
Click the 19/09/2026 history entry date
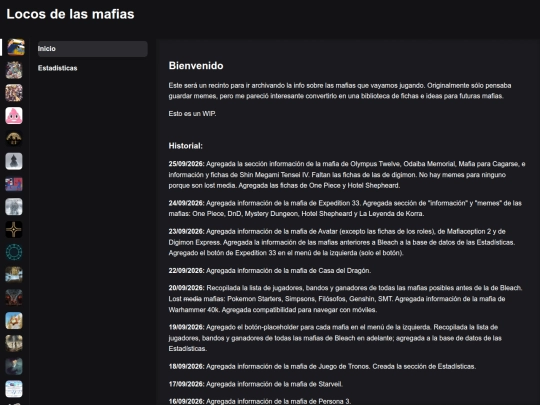pyautogui.click(x=186, y=327)
